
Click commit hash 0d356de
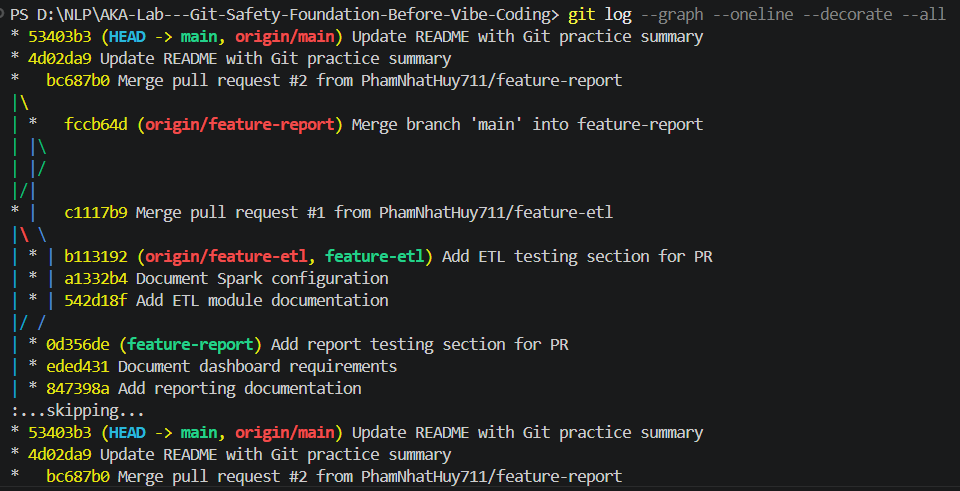point(78,345)
